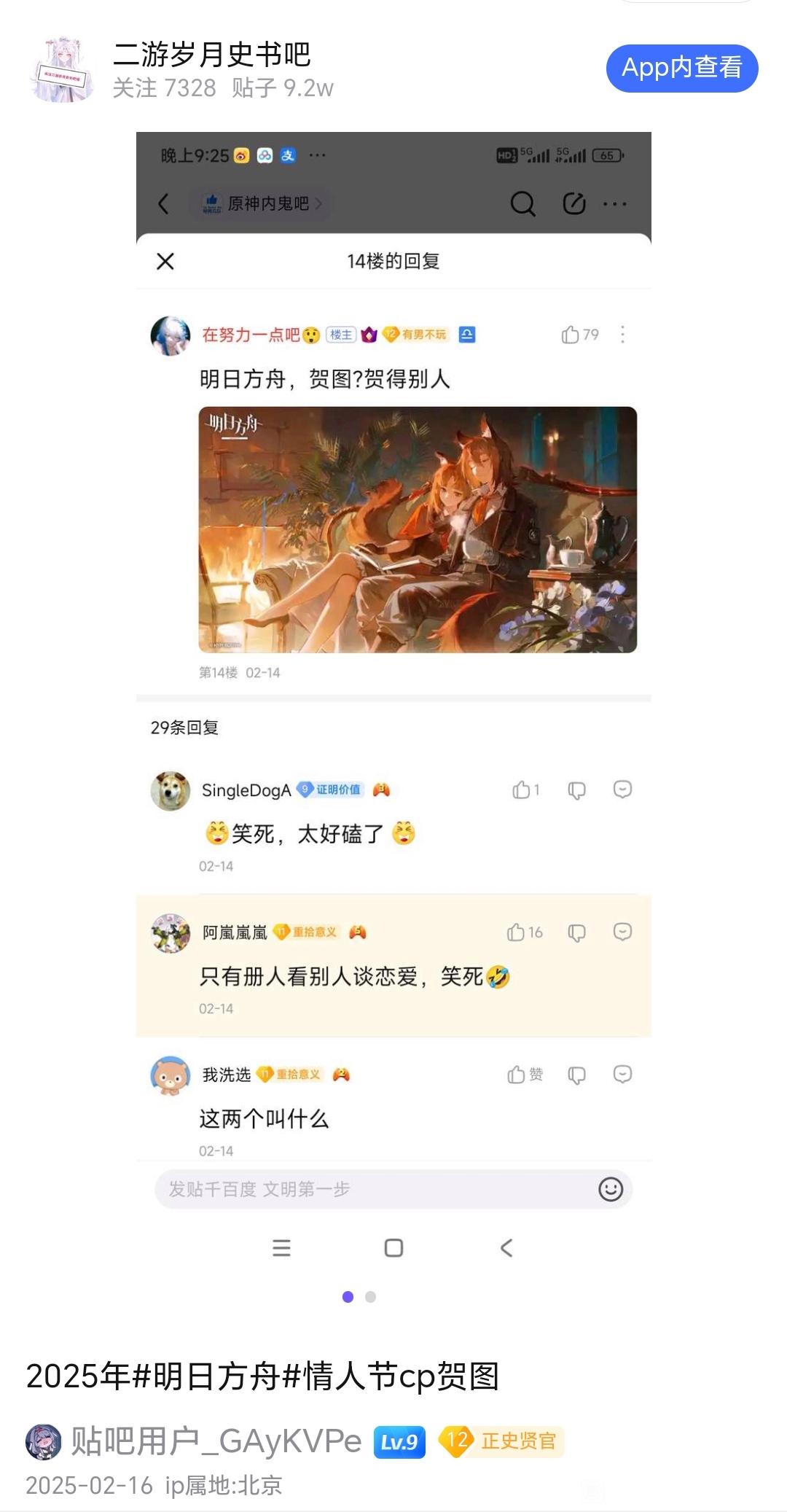Open the Arknights couple artwork image
This screenshot has height=1512, width=787.
point(418,529)
